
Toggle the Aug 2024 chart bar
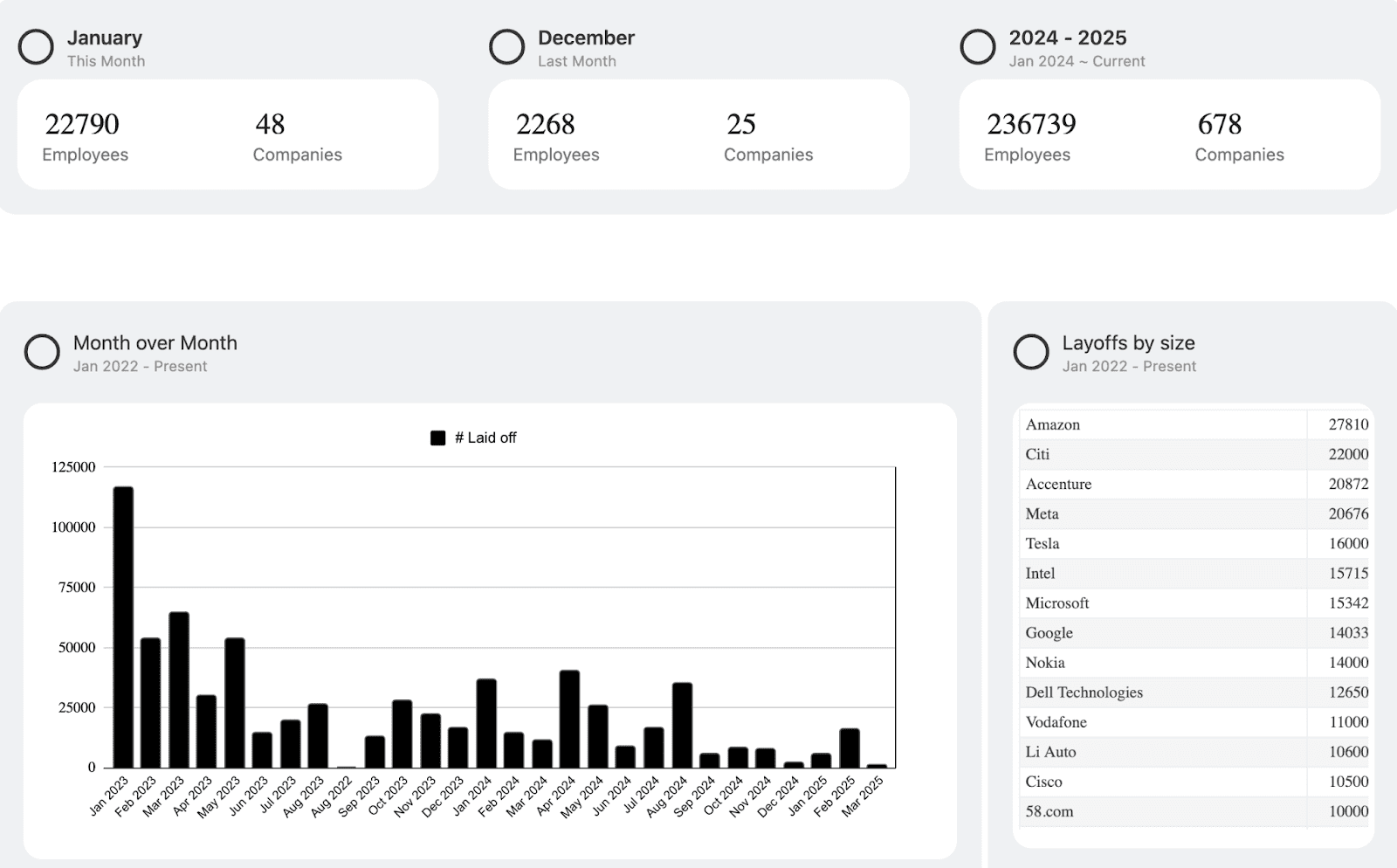click(x=681, y=725)
